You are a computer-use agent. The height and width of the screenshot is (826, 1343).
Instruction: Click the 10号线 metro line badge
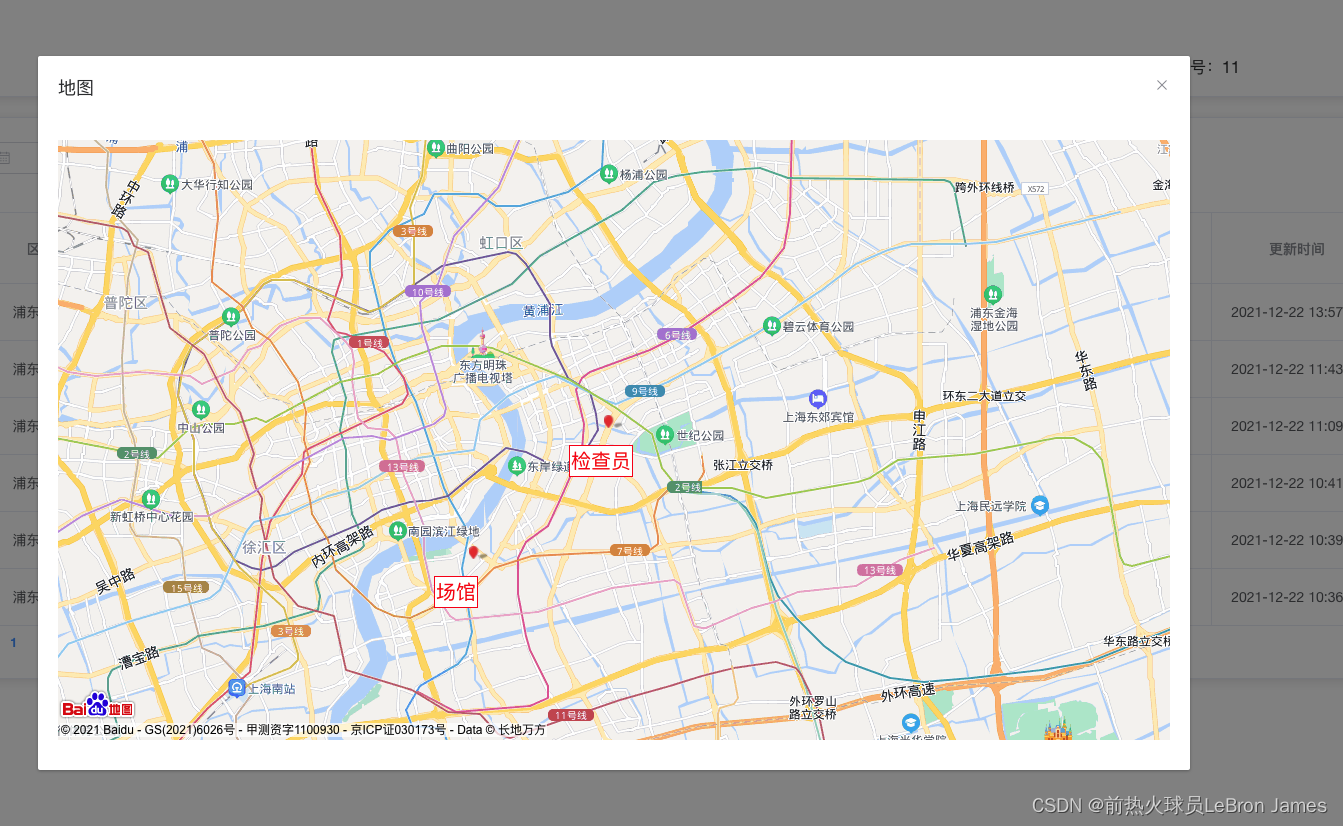tap(428, 292)
